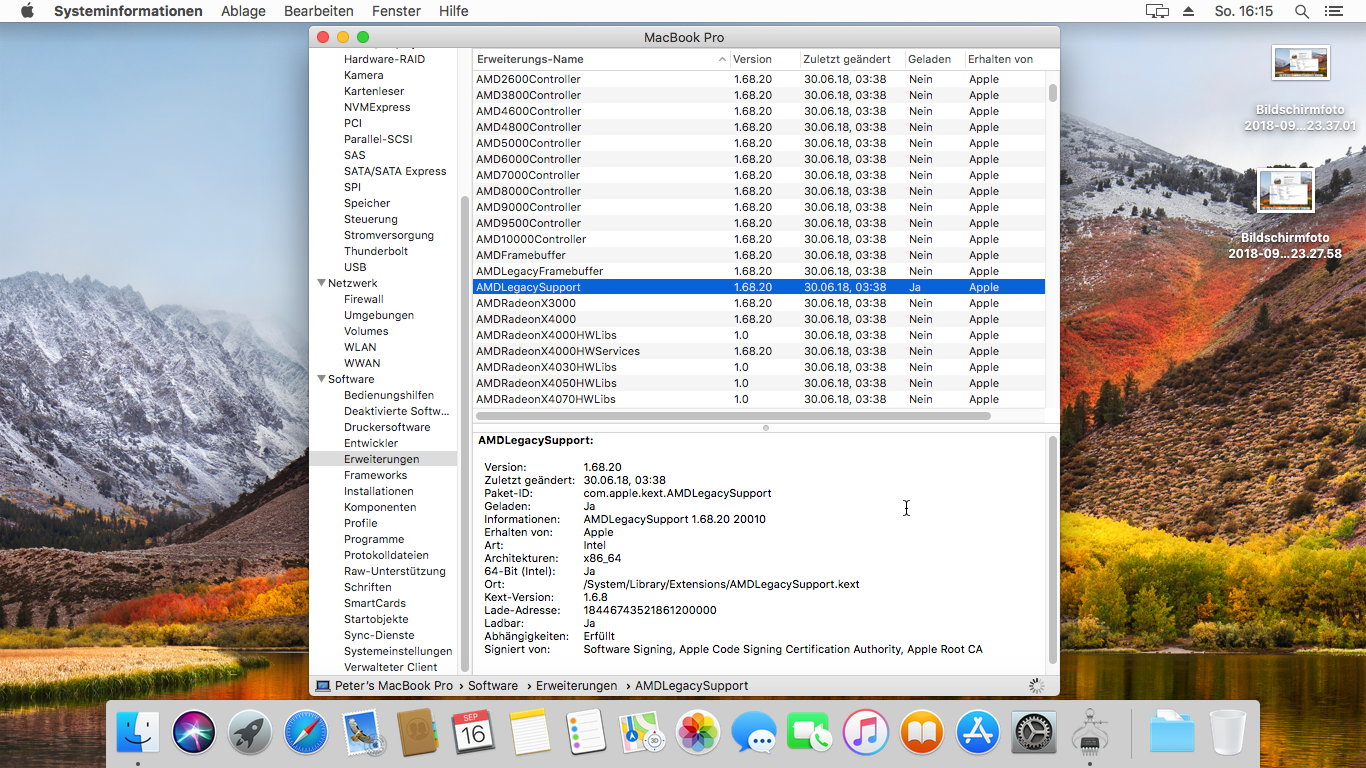
Task: Launch Siri from the Dock
Action: pyautogui.click(x=194, y=734)
